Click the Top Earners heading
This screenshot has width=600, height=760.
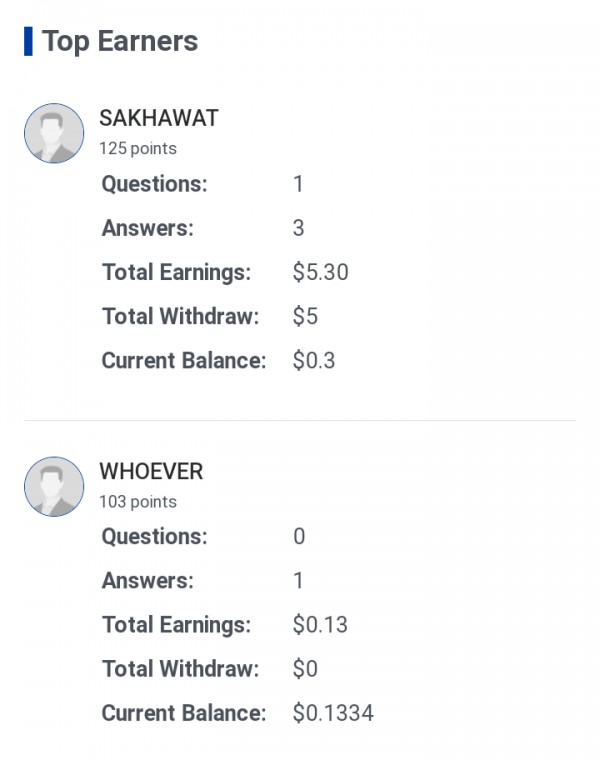pos(120,42)
